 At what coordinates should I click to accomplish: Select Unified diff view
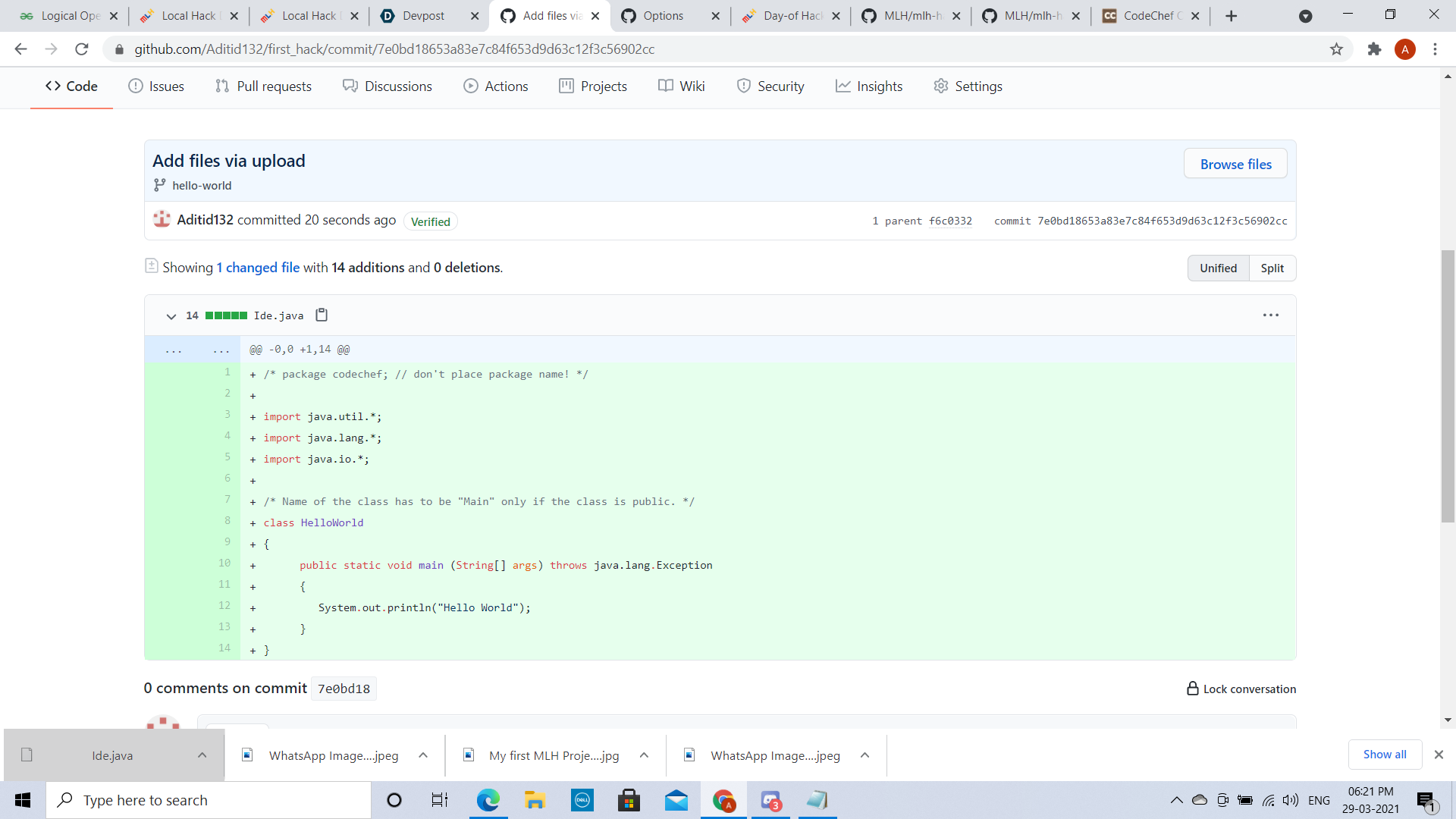click(1218, 268)
